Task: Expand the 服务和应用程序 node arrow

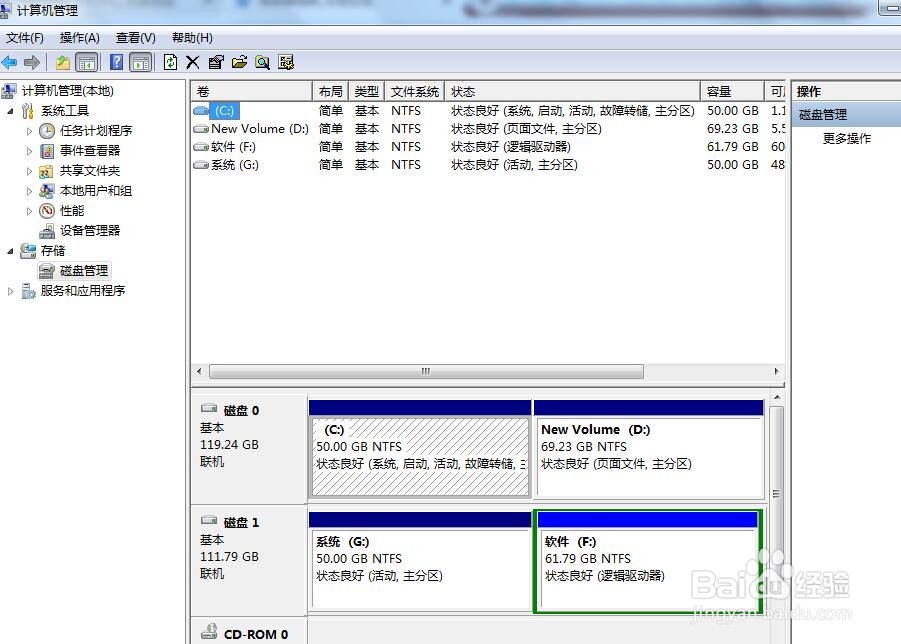Action: tap(10, 291)
